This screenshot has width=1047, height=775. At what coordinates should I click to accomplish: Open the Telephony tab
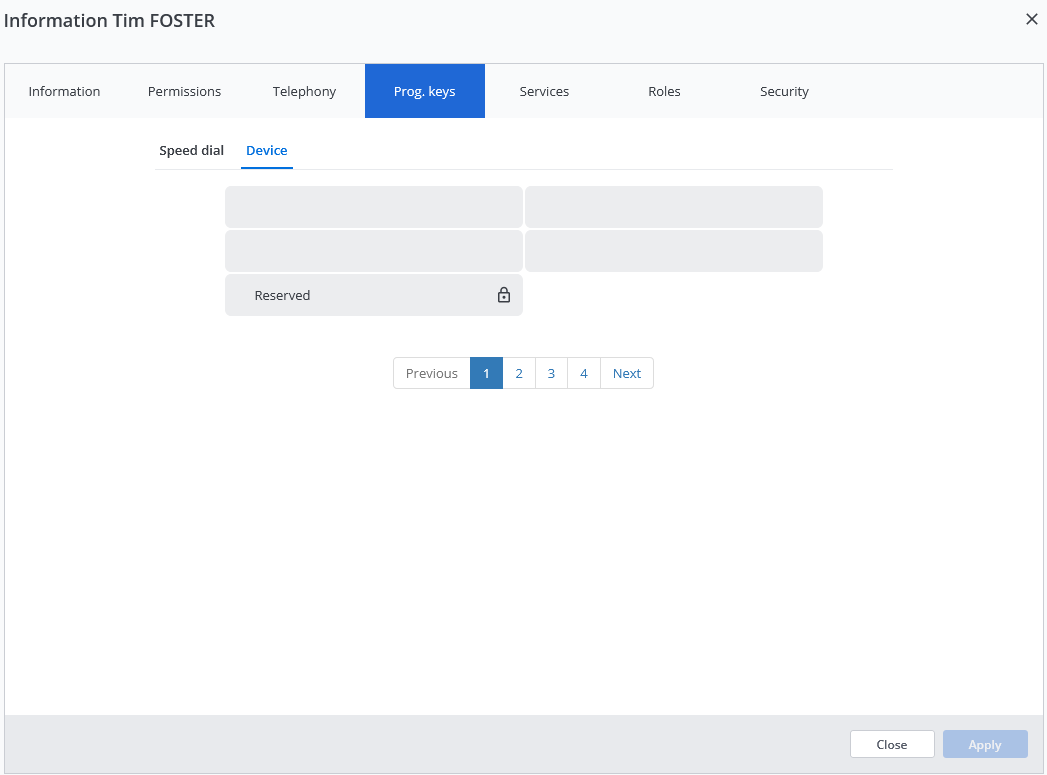[x=304, y=91]
